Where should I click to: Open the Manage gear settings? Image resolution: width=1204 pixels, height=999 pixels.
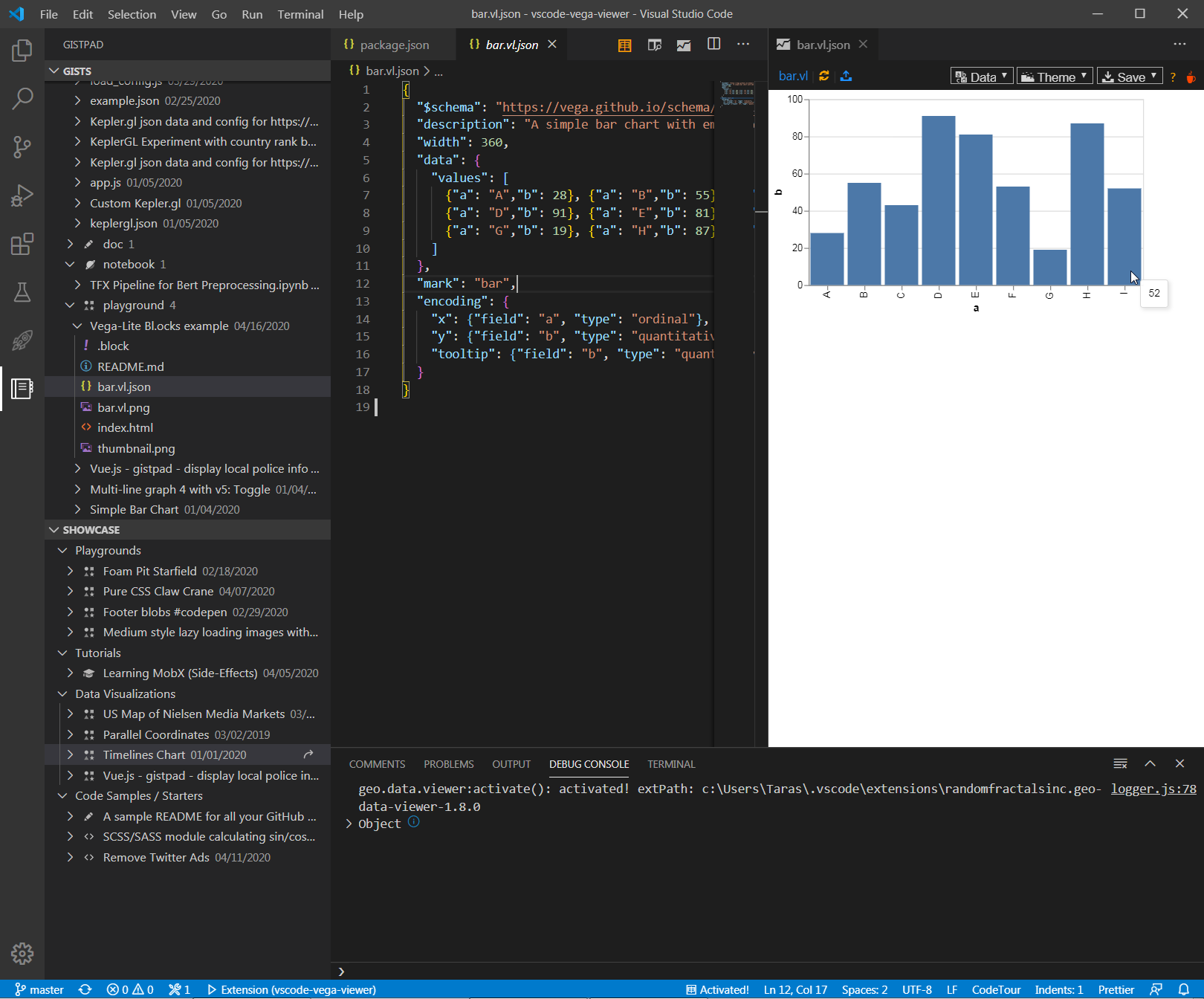(22, 954)
